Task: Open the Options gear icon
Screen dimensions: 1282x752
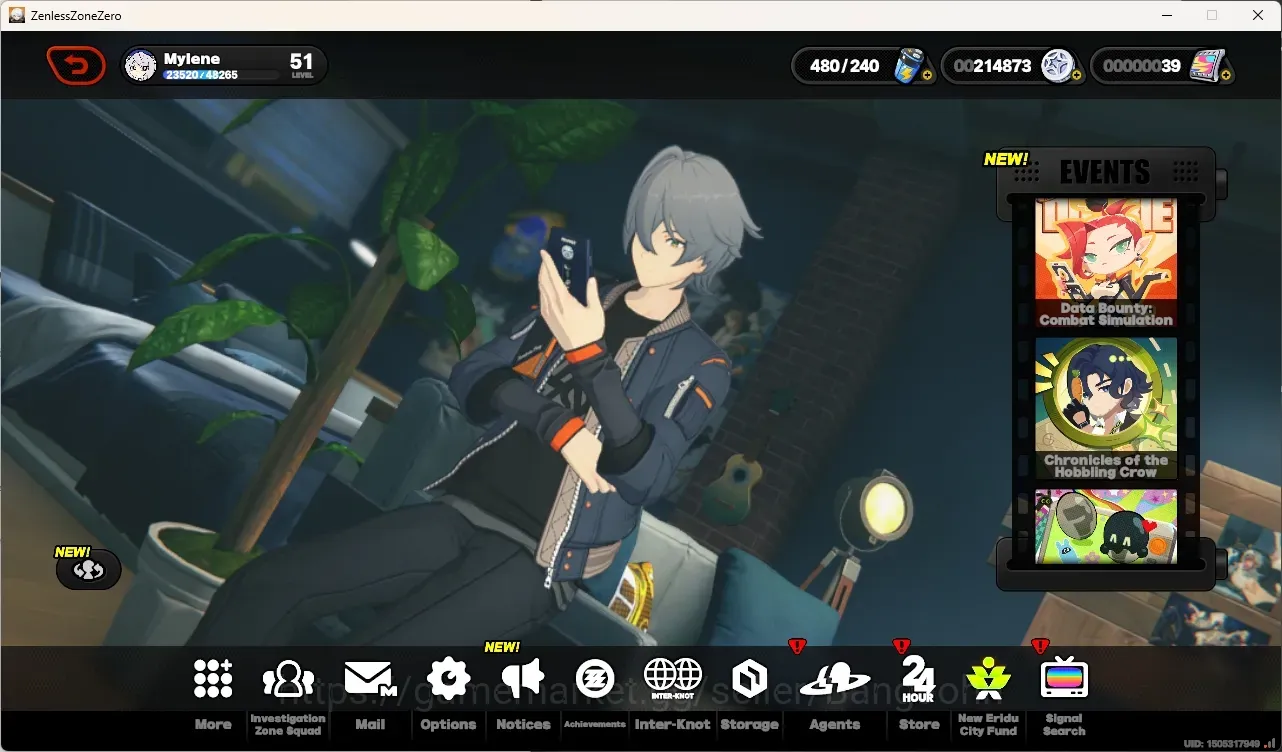Action: point(448,679)
